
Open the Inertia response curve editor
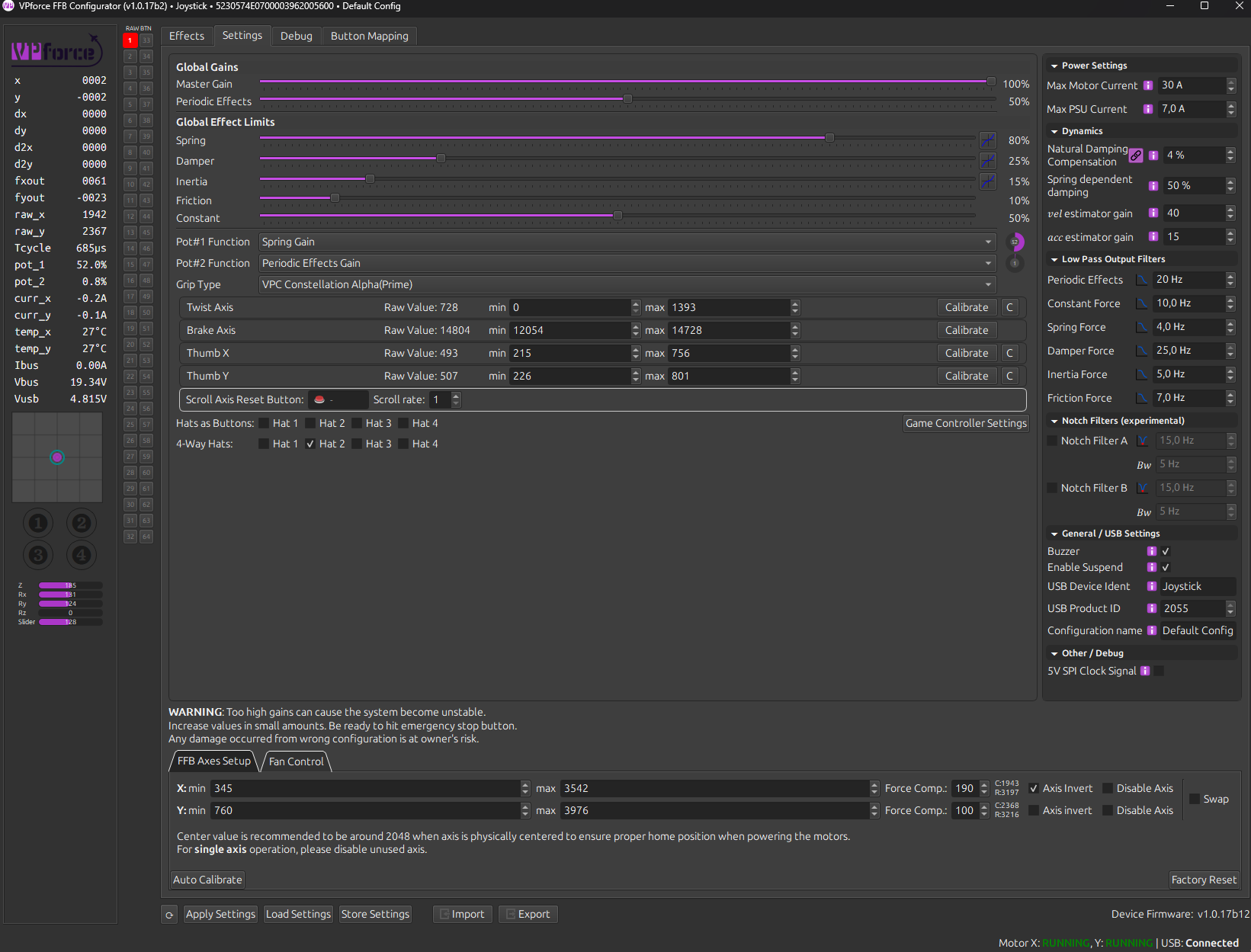987,181
